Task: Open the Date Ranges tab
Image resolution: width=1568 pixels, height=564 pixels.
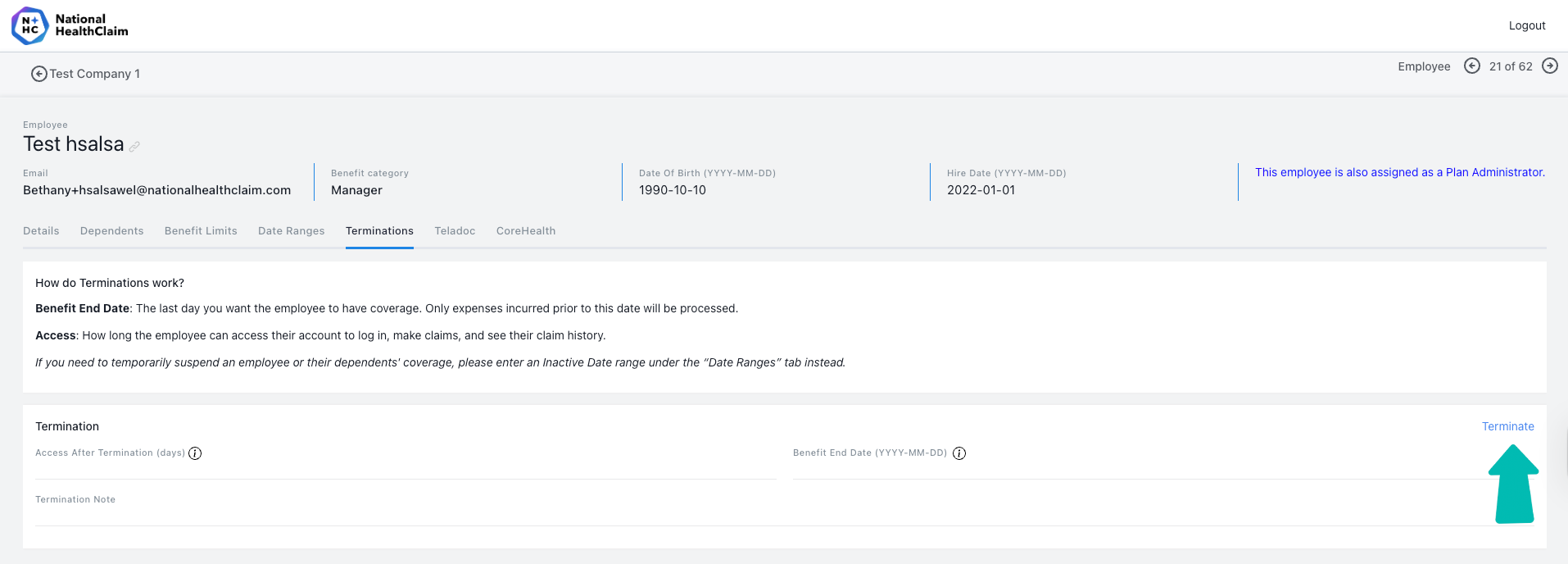Action: (291, 231)
